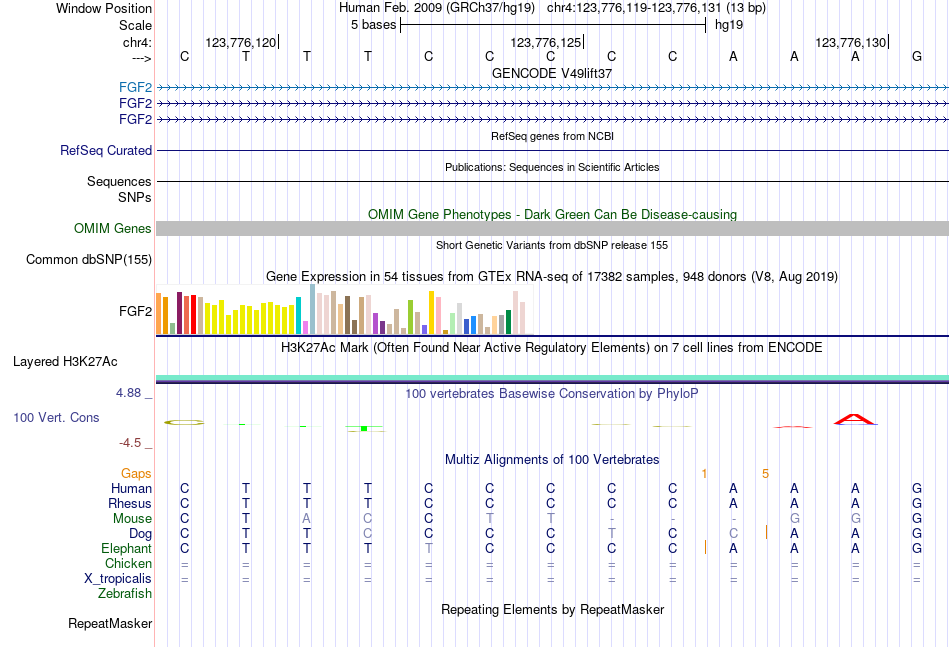
Task: Open the Sequences track label
Action: pyautogui.click(x=119, y=181)
